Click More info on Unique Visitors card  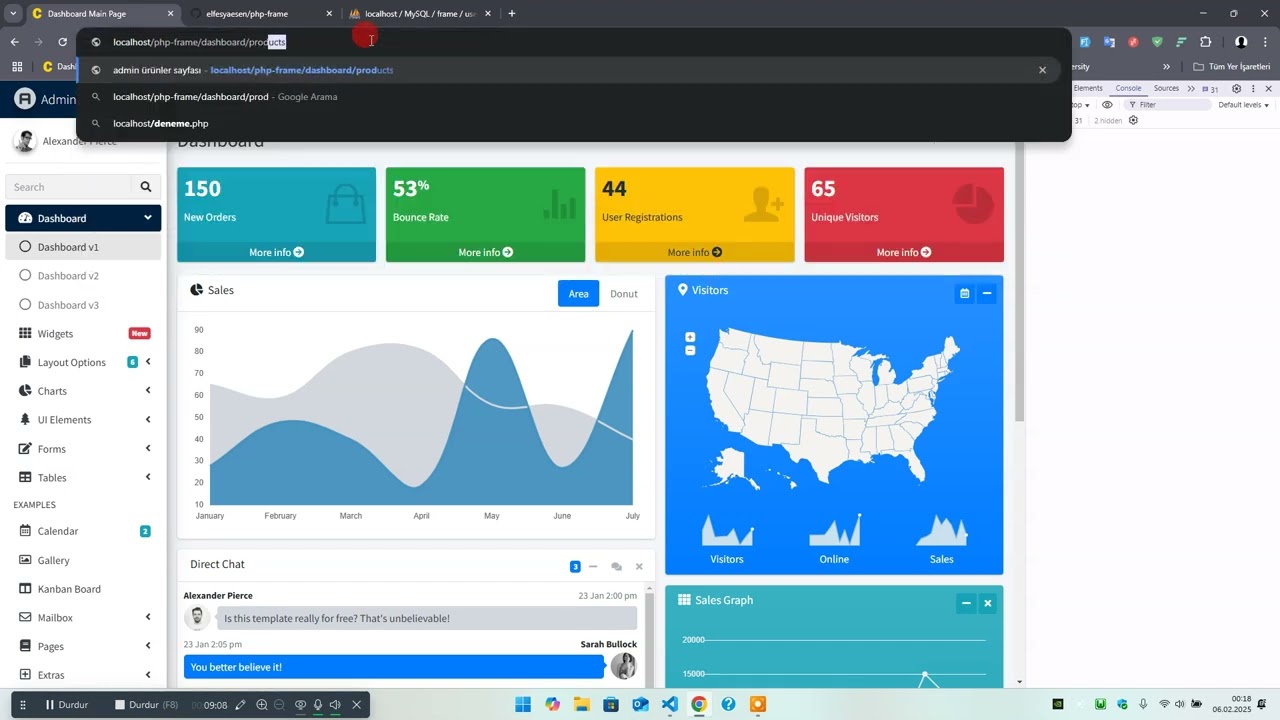(x=904, y=252)
